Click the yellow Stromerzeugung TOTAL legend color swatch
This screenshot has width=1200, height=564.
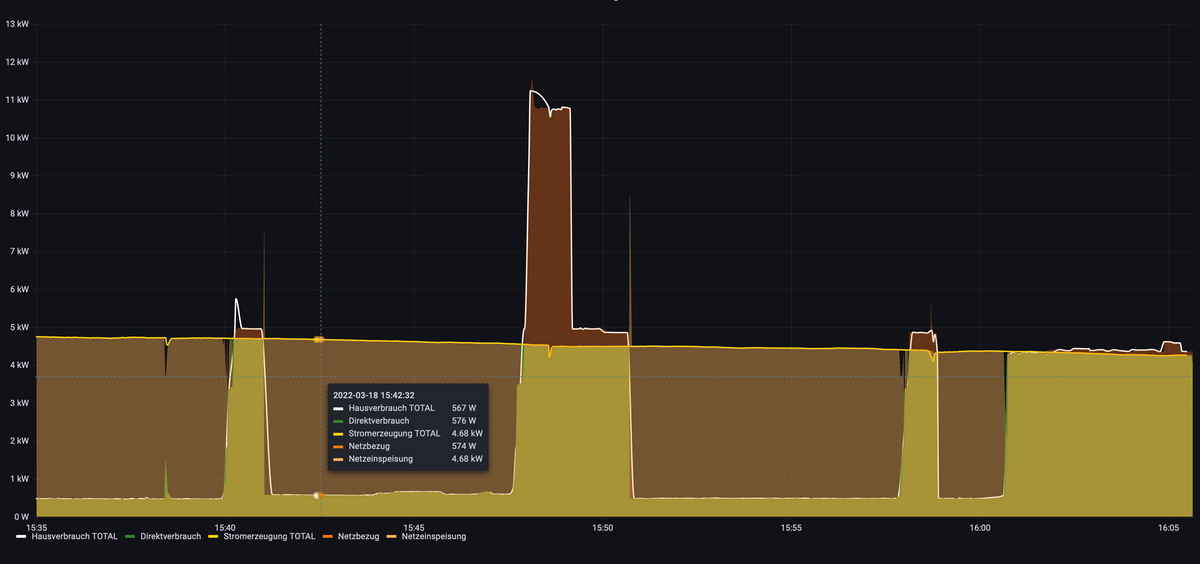tap(213, 537)
